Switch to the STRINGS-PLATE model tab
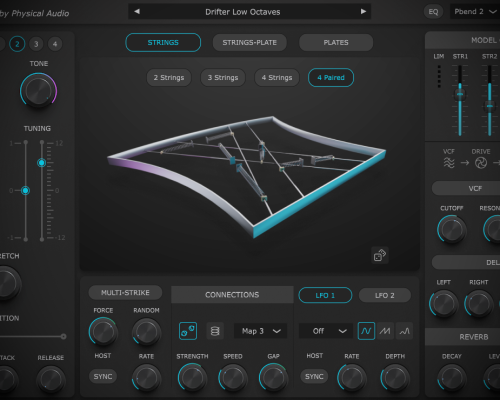The height and width of the screenshot is (400, 500). click(x=250, y=43)
